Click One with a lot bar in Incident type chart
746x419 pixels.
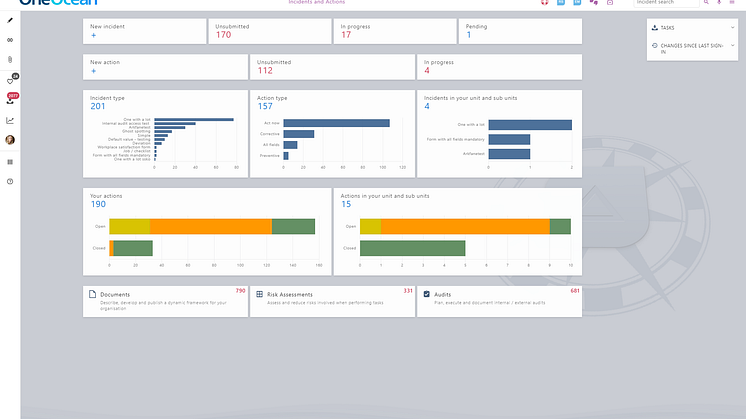pos(194,119)
